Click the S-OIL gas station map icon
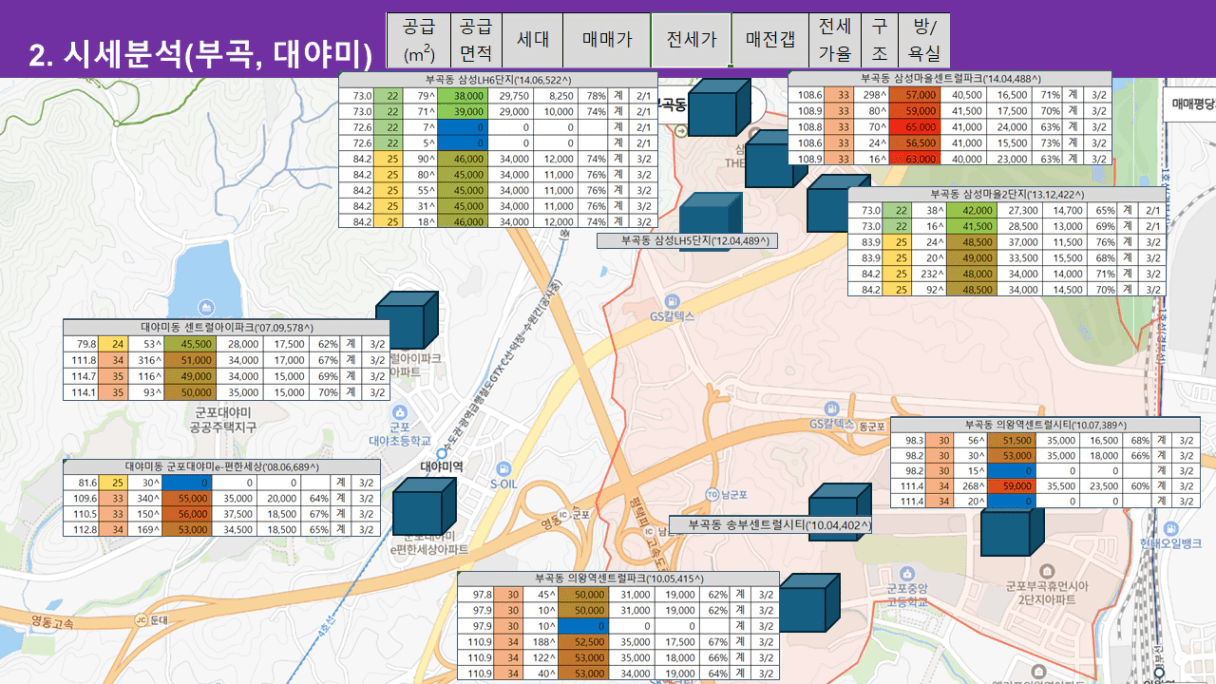Image resolution: width=1216 pixels, height=684 pixels. coord(507,468)
